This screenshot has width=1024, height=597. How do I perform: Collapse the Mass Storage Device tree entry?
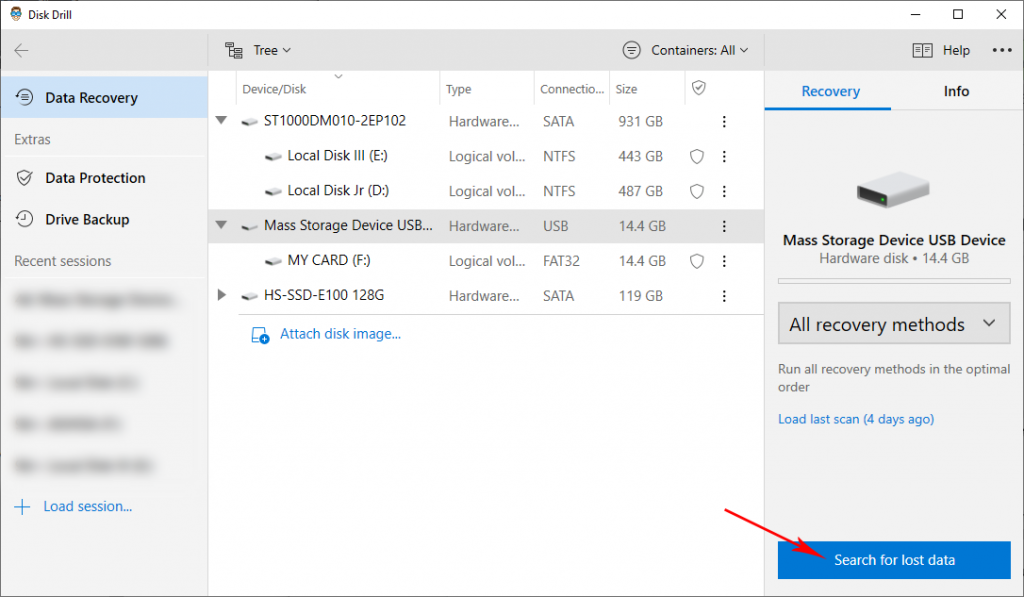[x=221, y=226]
